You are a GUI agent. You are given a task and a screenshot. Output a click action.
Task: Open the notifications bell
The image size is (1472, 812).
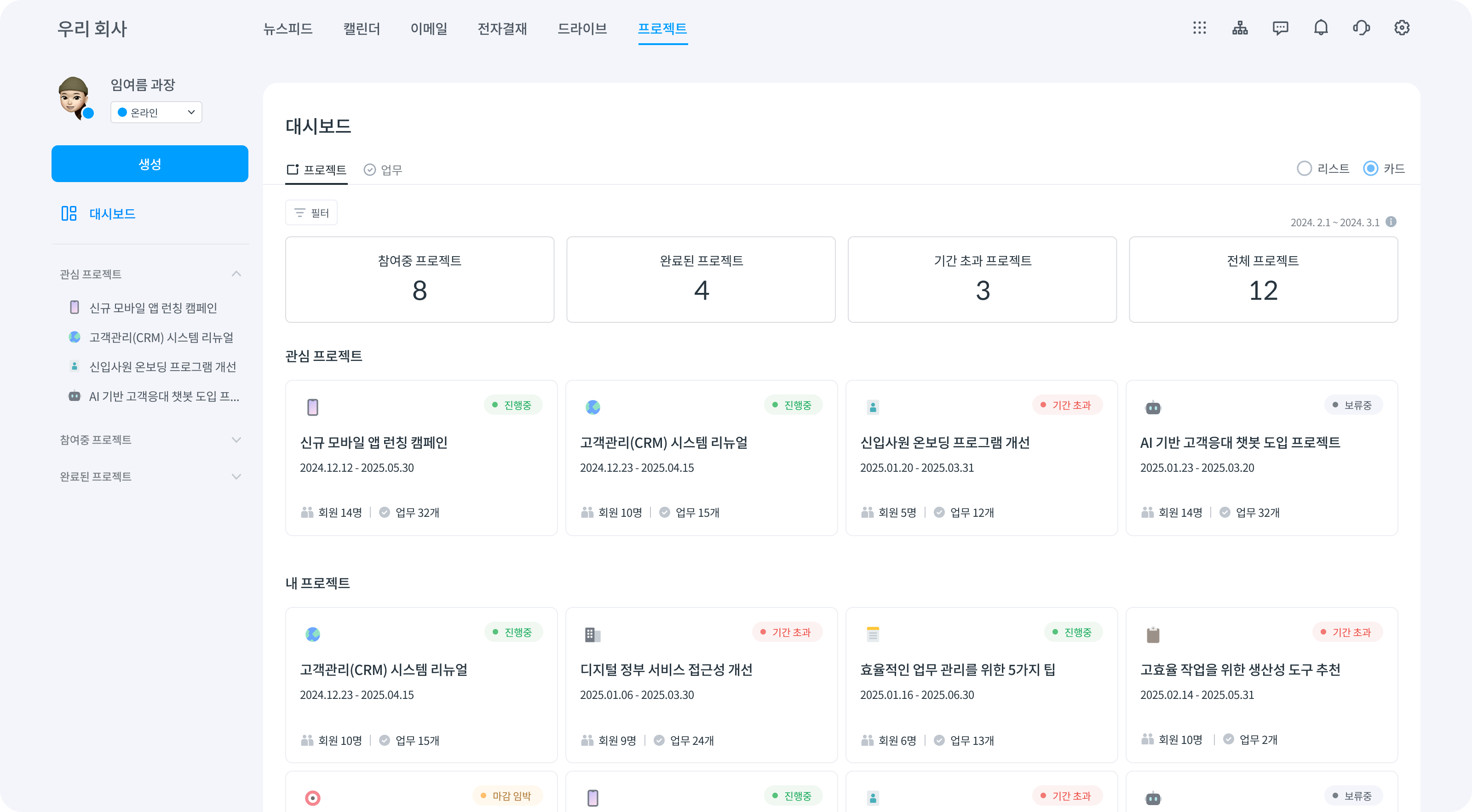pos(1321,28)
